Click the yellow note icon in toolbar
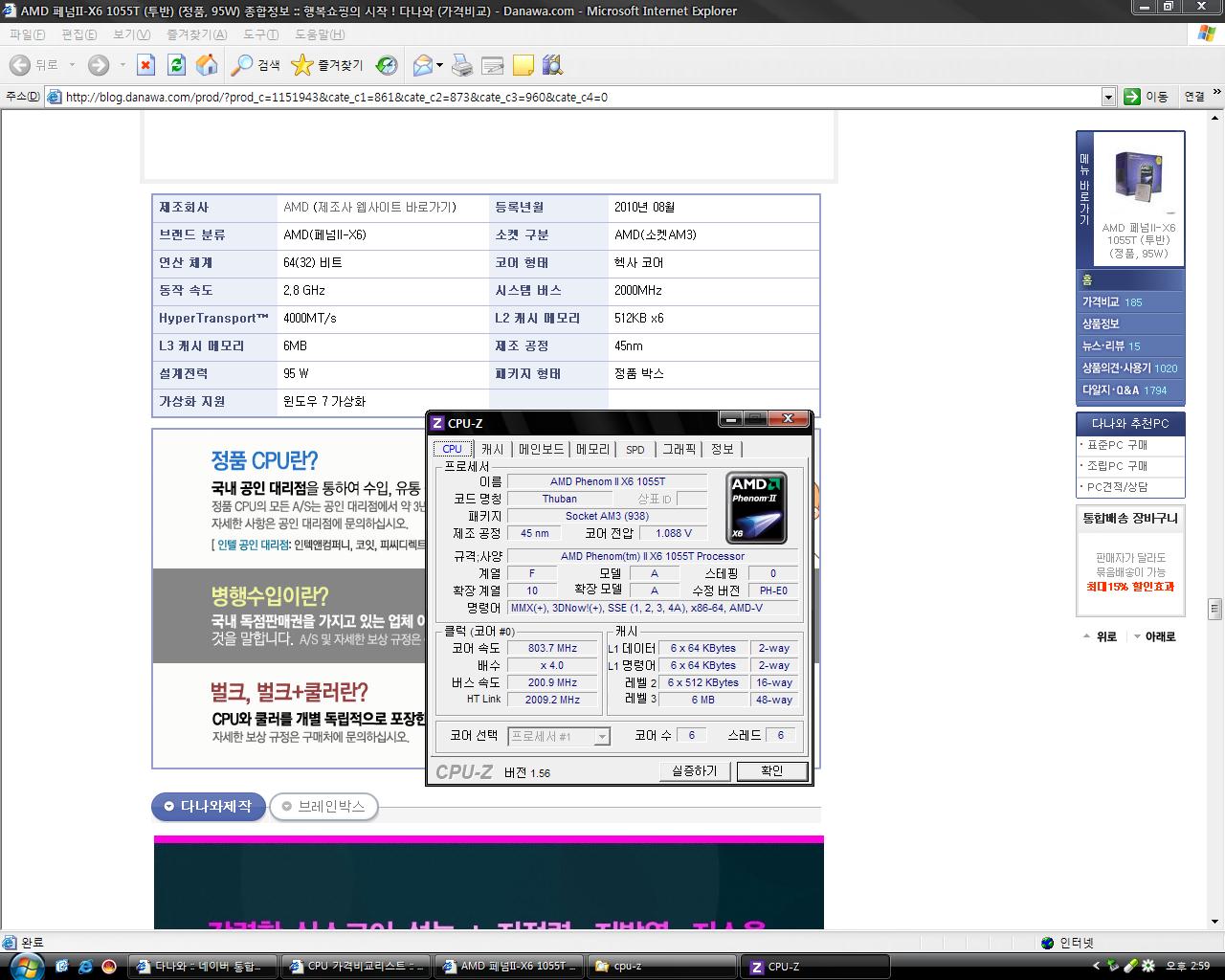Viewport: 1225px width, 980px height. pyautogui.click(x=523, y=65)
